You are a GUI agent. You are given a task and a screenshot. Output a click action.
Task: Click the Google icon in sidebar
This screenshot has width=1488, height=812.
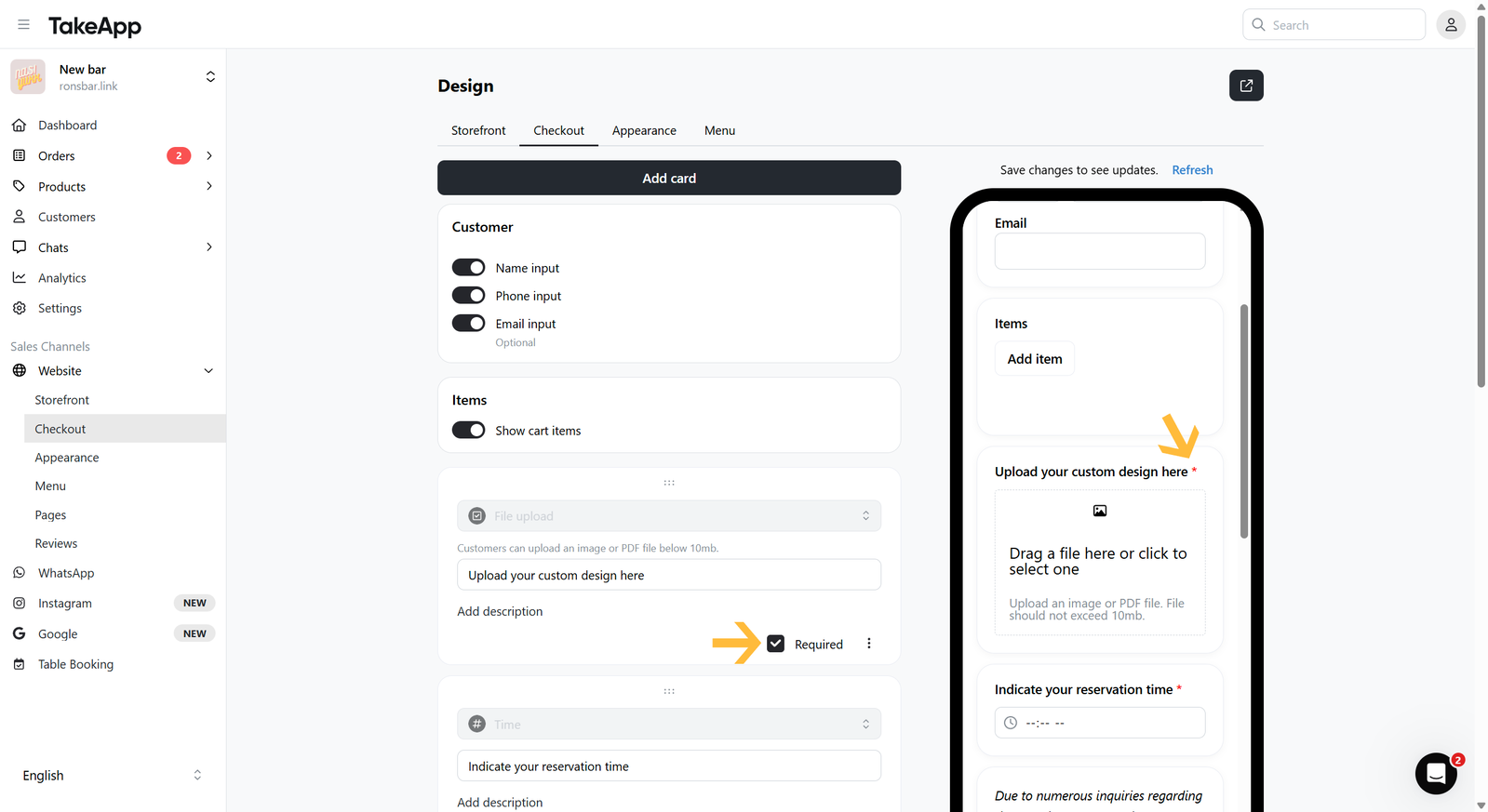click(x=20, y=633)
